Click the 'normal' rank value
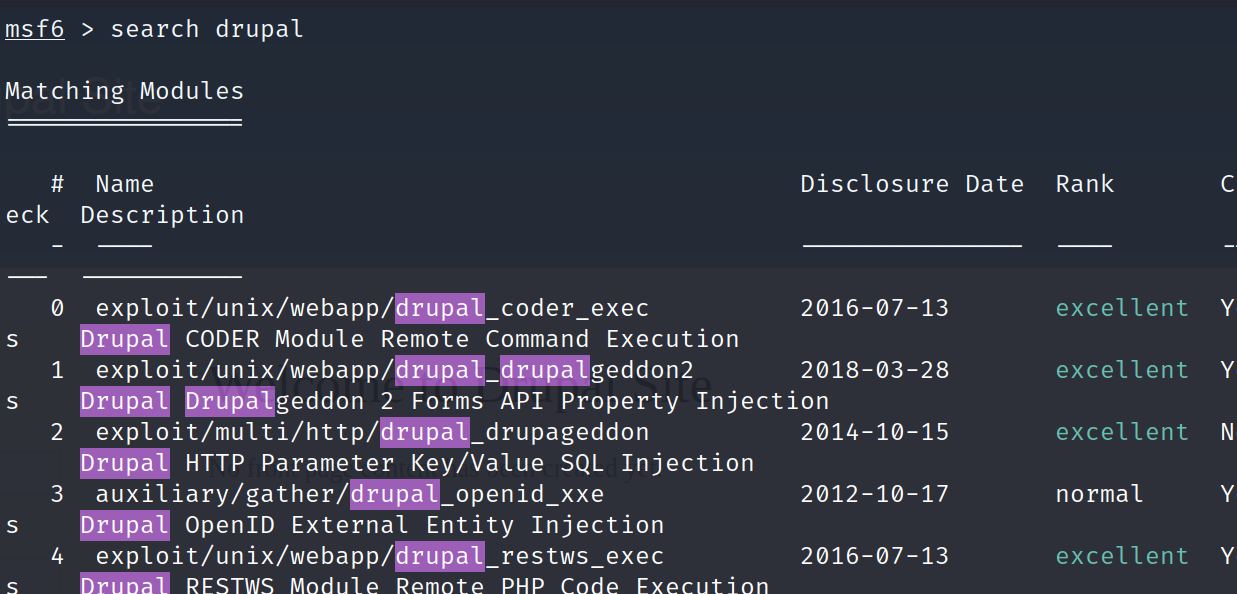This screenshot has width=1237, height=594. tap(1099, 494)
